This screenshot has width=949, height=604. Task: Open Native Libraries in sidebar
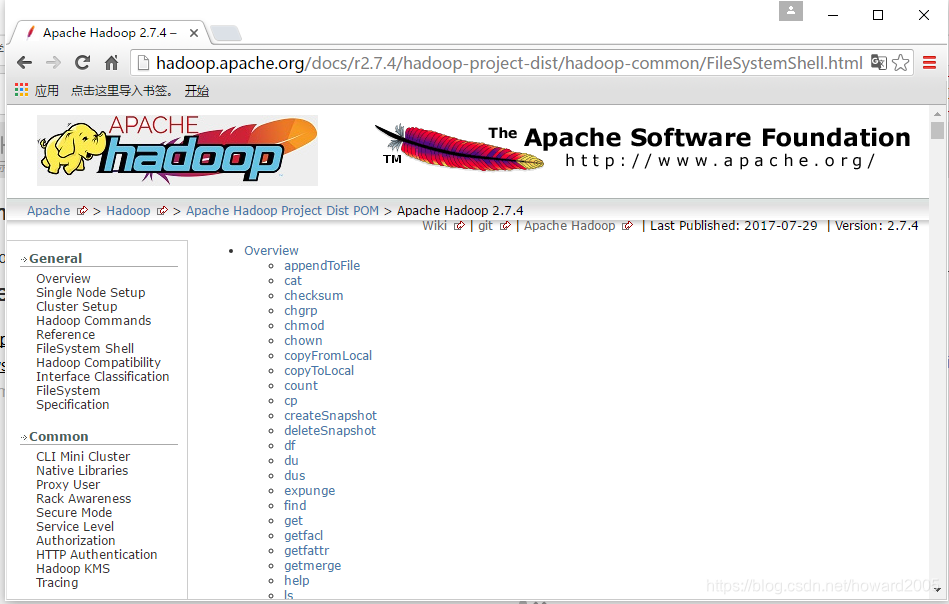tap(82, 470)
